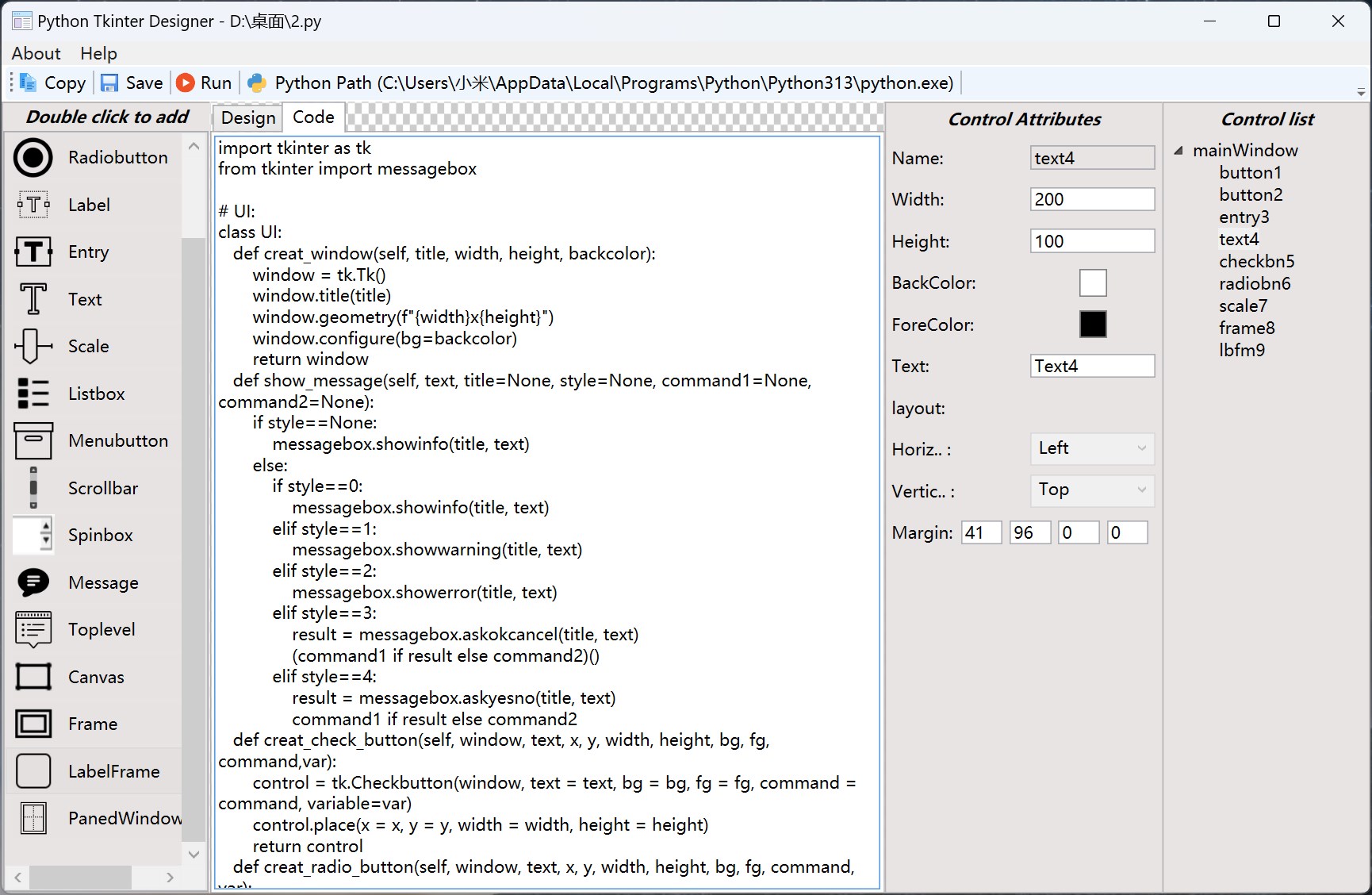1372x895 pixels.
Task: Click the orange Run play icon
Action: click(186, 83)
